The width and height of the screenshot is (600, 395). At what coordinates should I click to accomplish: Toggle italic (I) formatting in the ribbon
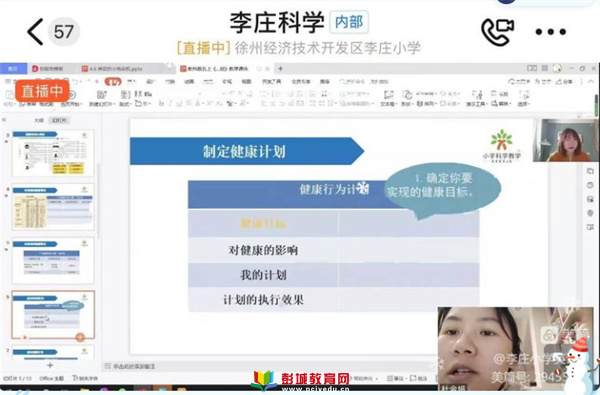pos(171,103)
